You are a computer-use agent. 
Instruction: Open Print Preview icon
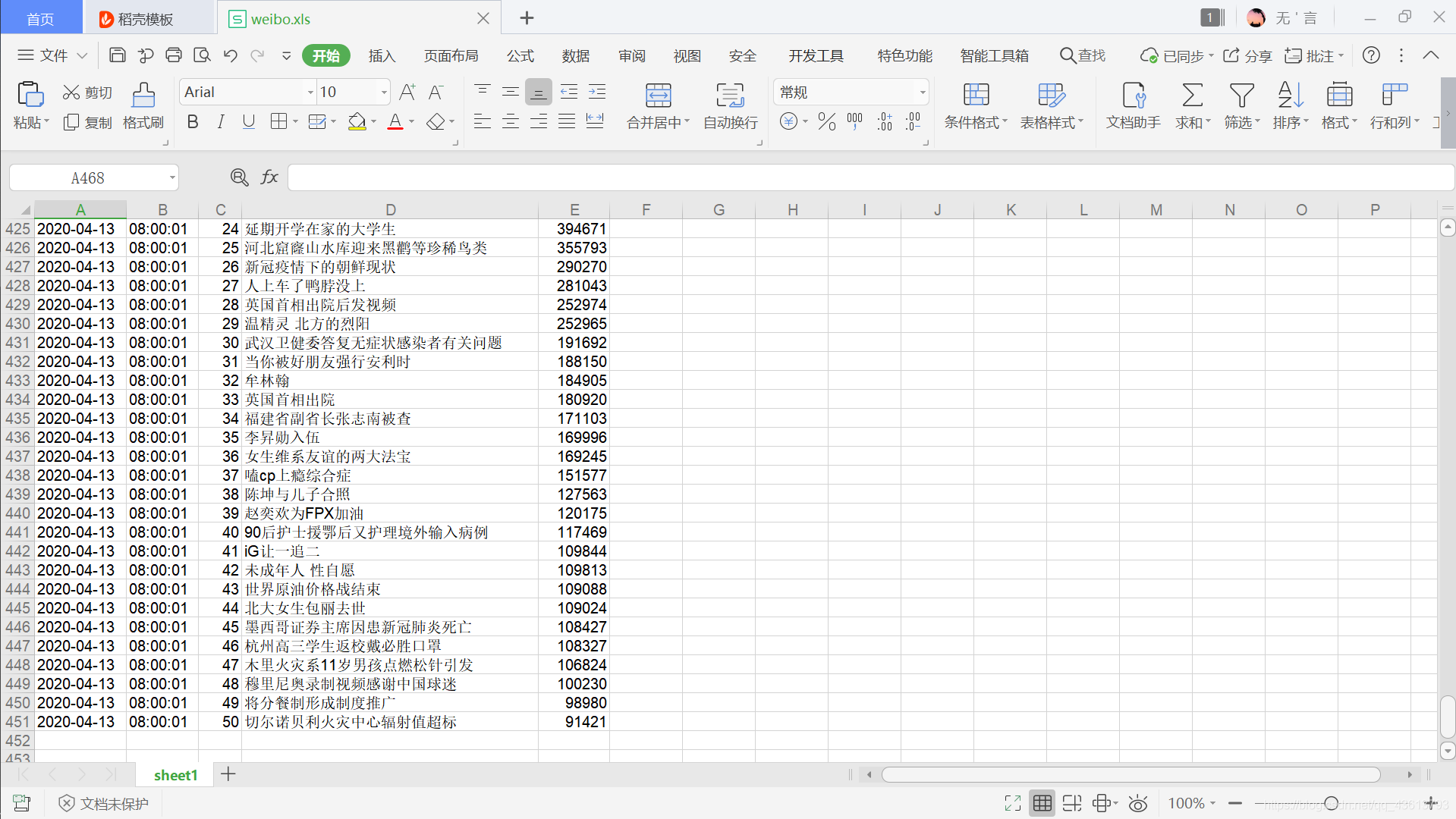click(x=202, y=55)
